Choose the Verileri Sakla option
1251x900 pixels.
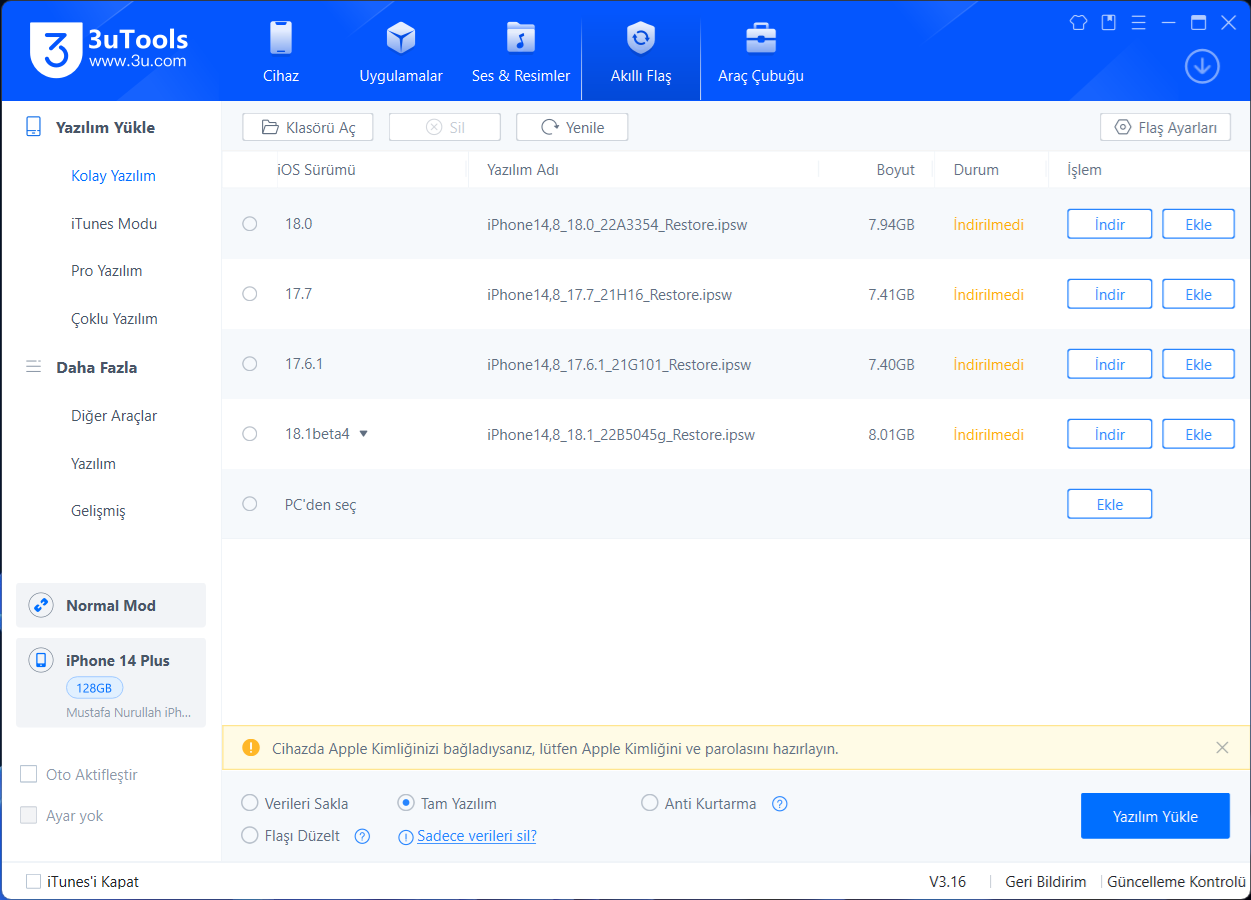click(250, 803)
